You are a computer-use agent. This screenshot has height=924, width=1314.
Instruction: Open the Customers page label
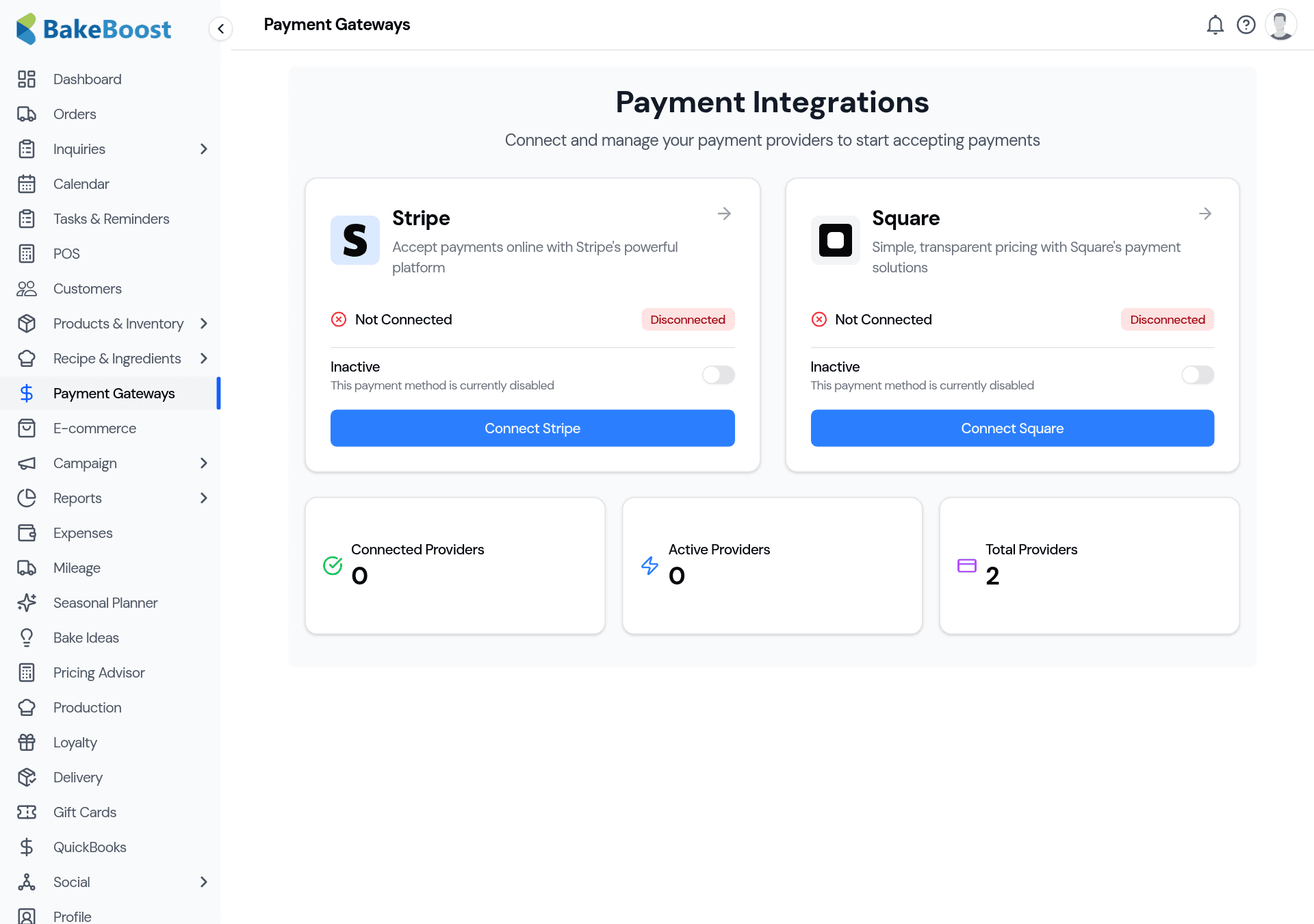(88, 289)
